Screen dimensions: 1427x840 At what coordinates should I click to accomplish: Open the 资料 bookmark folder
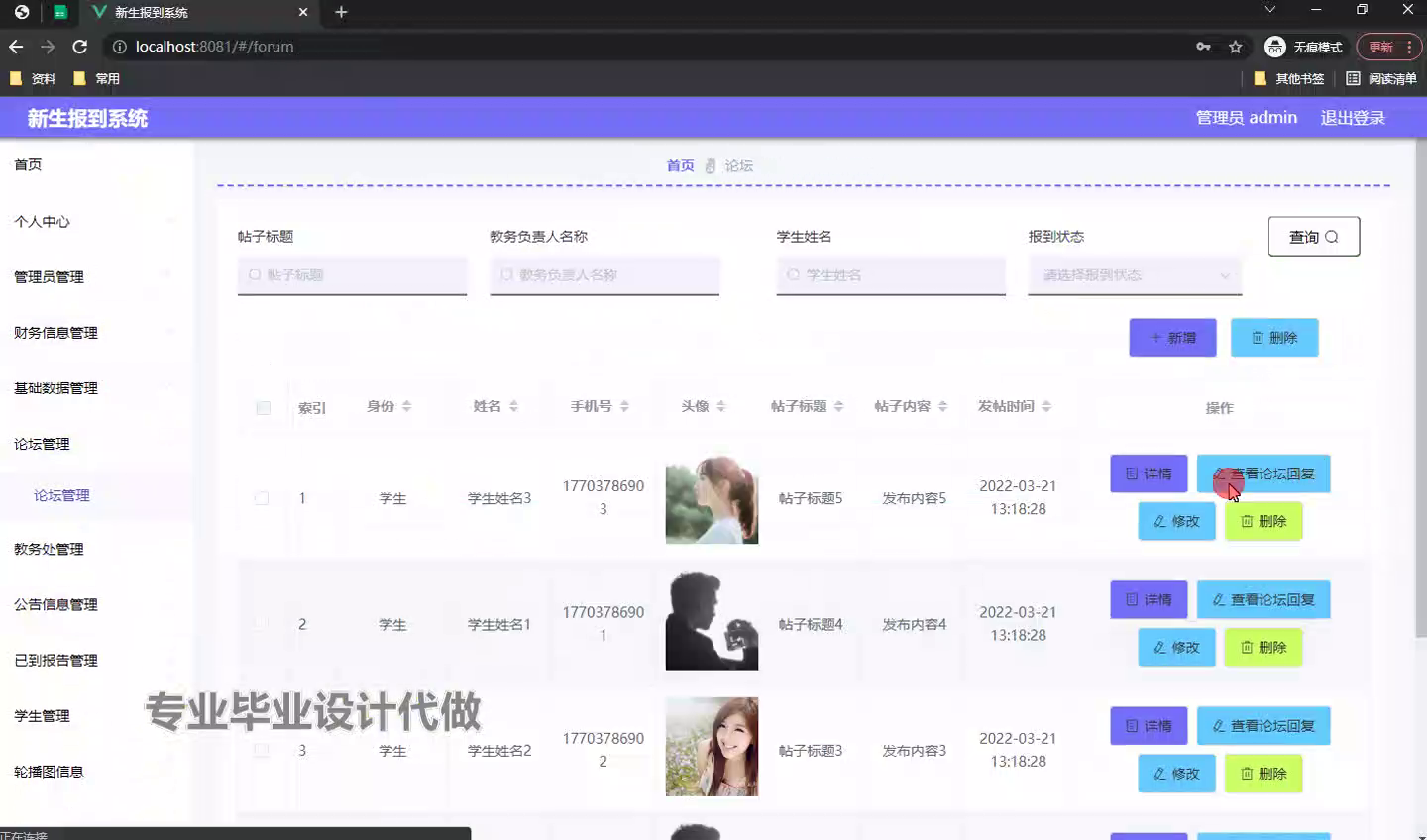(x=33, y=78)
